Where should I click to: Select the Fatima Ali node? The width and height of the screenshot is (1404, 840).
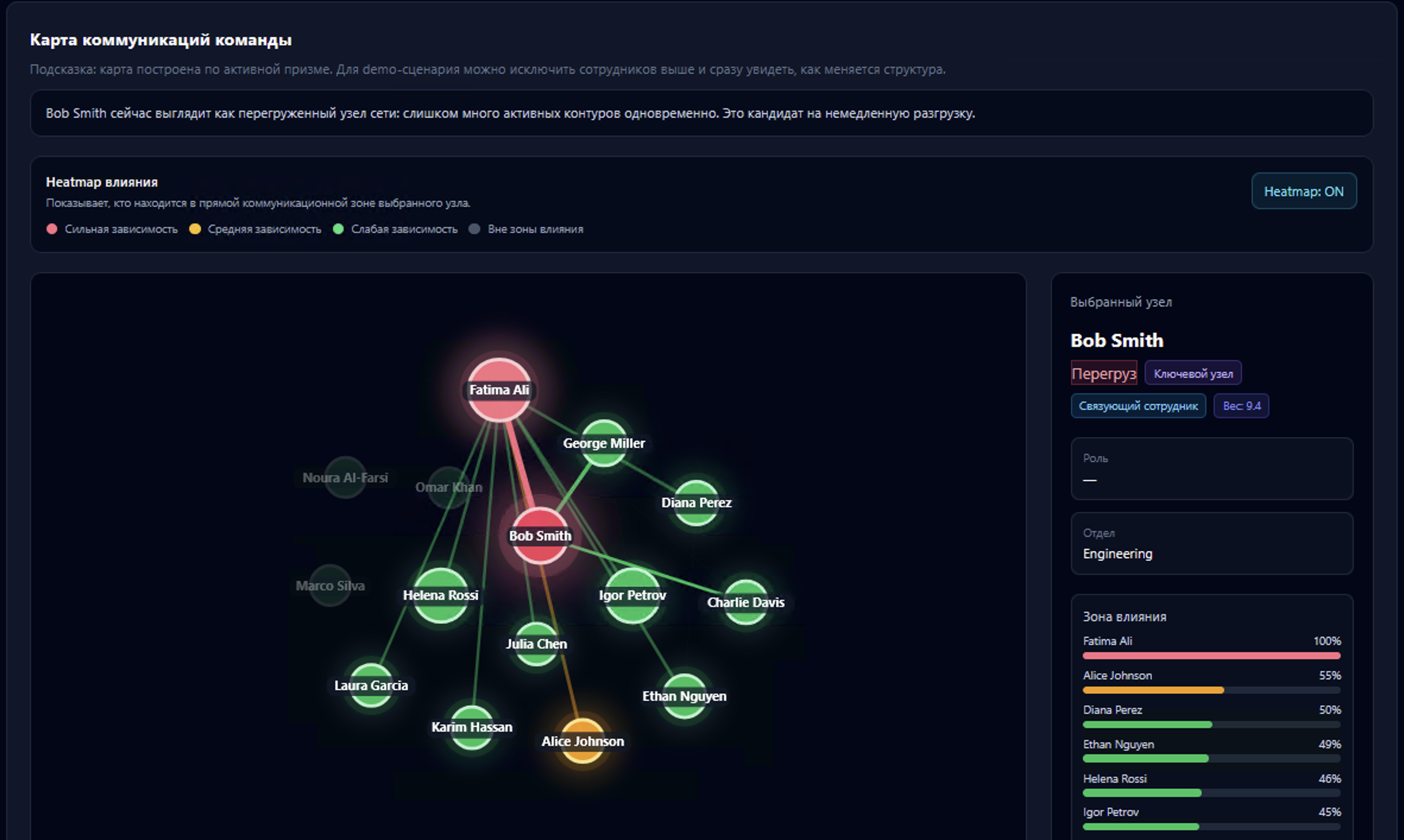(x=499, y=390)
